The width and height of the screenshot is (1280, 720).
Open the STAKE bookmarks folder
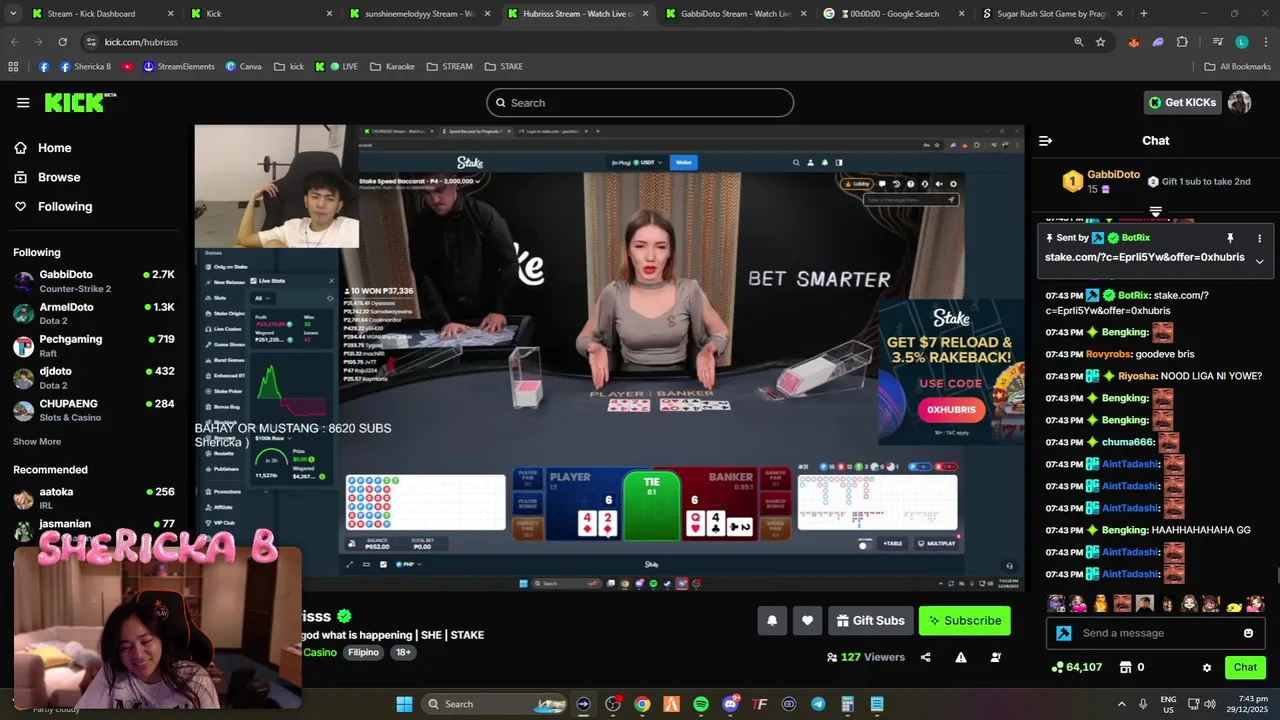click(503, 66)
